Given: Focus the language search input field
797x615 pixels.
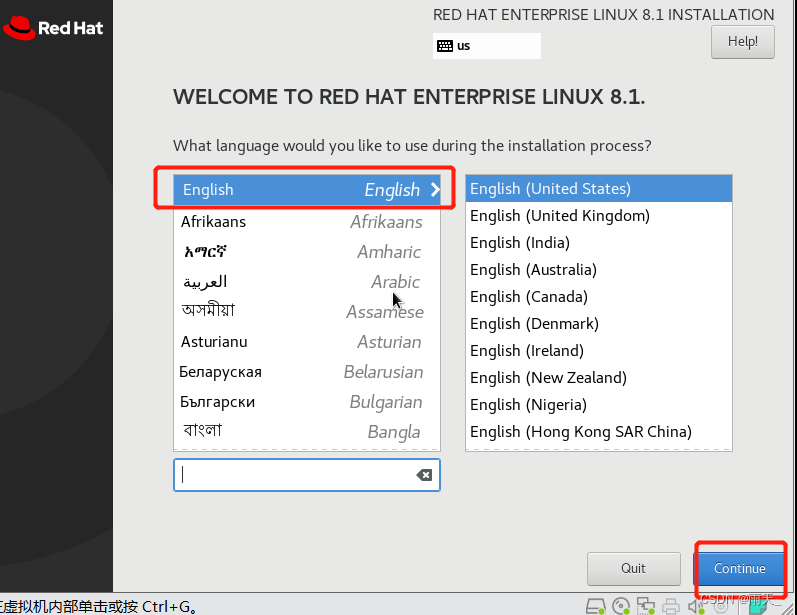Looking at the screenshot, I should (x=306, y=475).
